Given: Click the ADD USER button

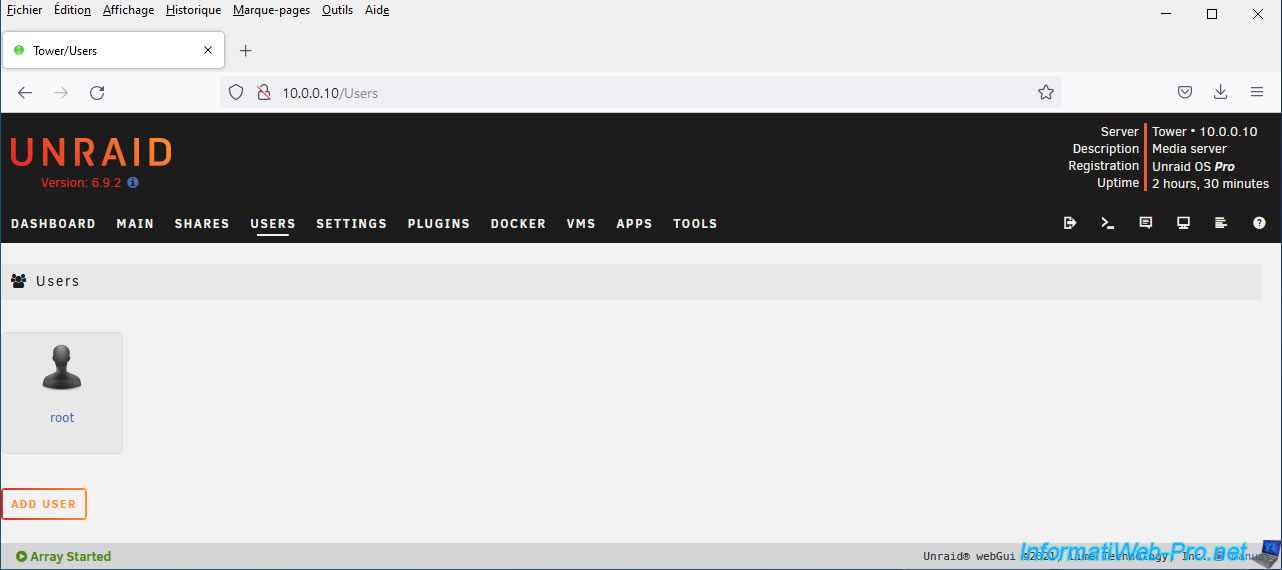Looking at the screenshot, I should [44, 504].
